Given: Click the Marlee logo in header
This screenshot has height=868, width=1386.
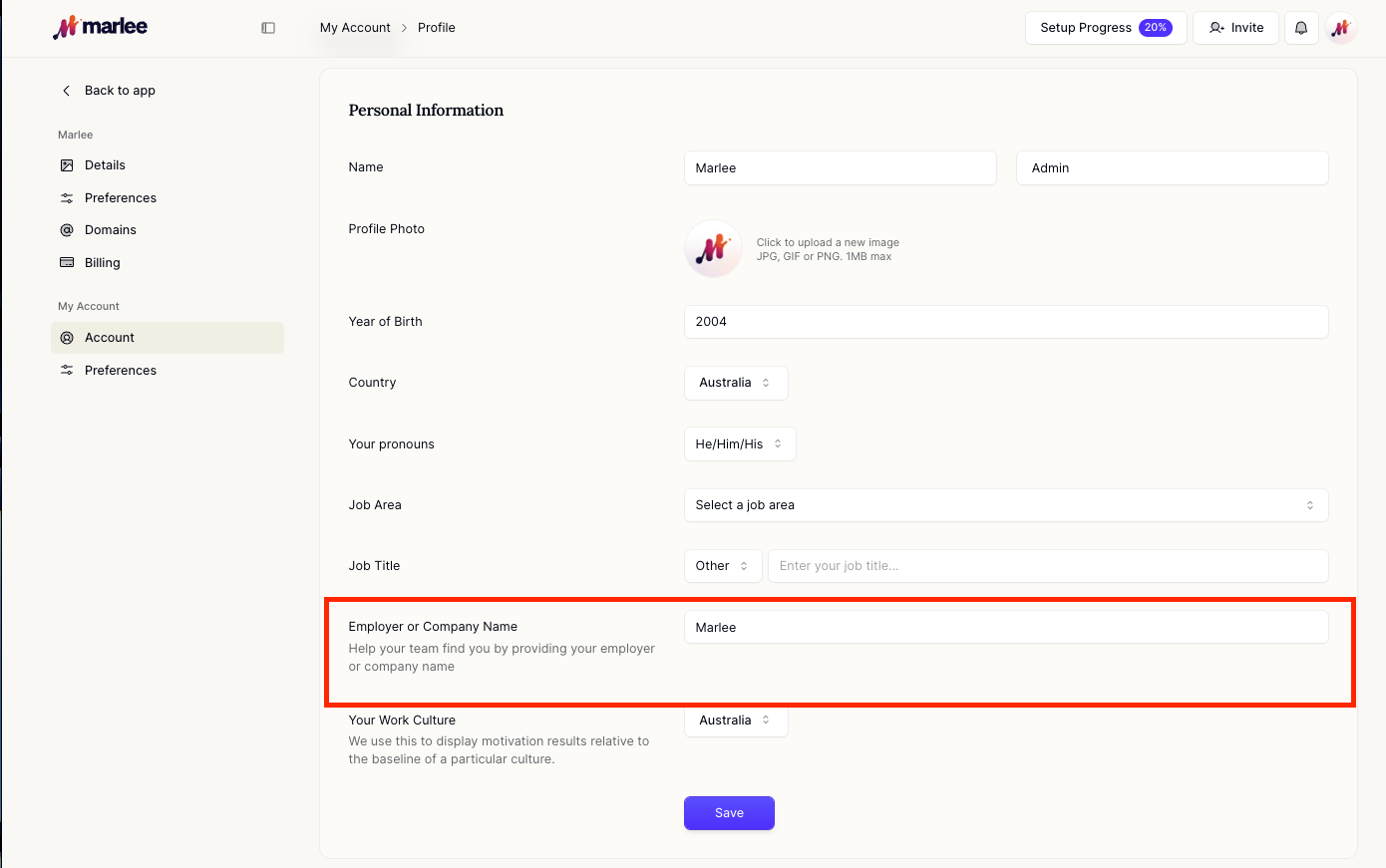Looking at the screenshot, I should pyautogui.click(x=100, y=27).
